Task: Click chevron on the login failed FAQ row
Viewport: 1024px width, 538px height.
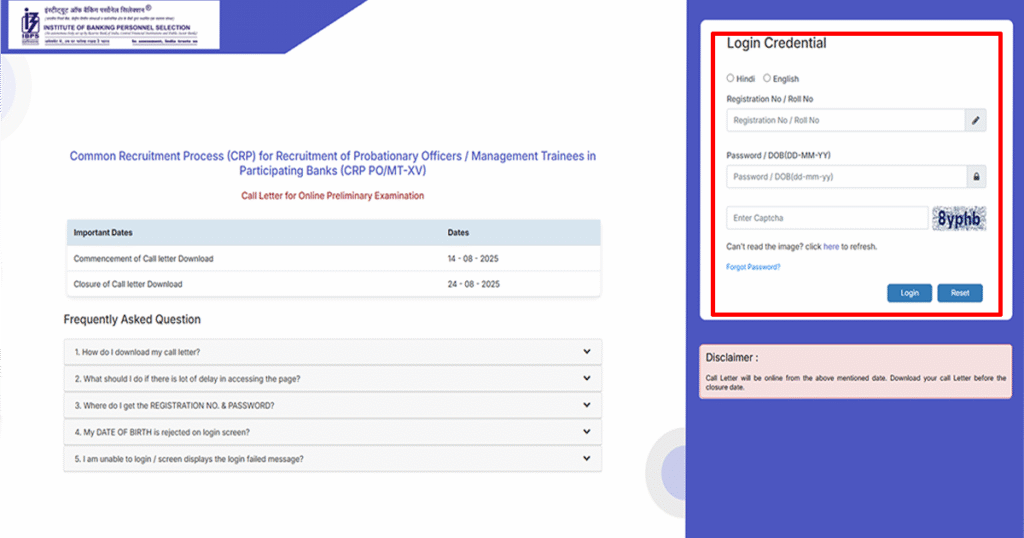Action: (586, 459)
